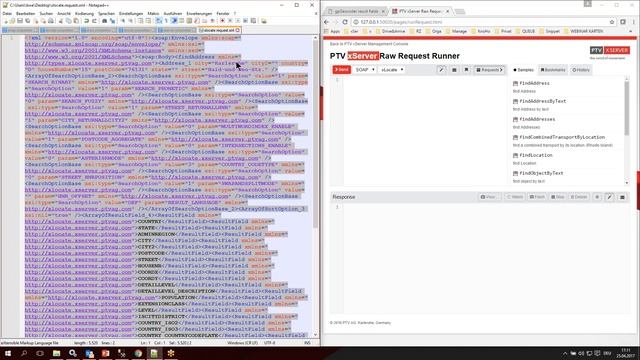Click the bookmark star in address bar

point(611,22)
